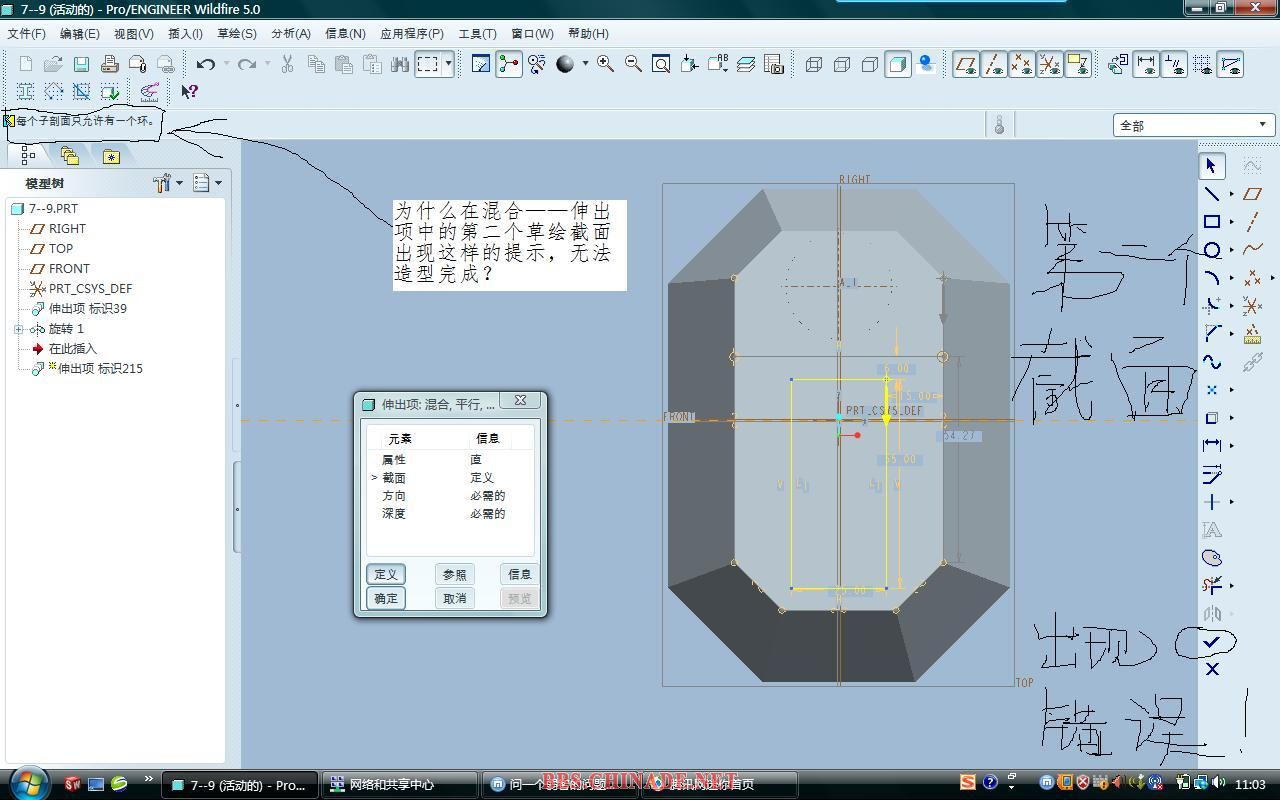Image resolution: width=1280 pixels, height=800 pixels.
Task: Expand the line tool flyout arrow
Action: pyautogui.click(x=1231, y=194)
